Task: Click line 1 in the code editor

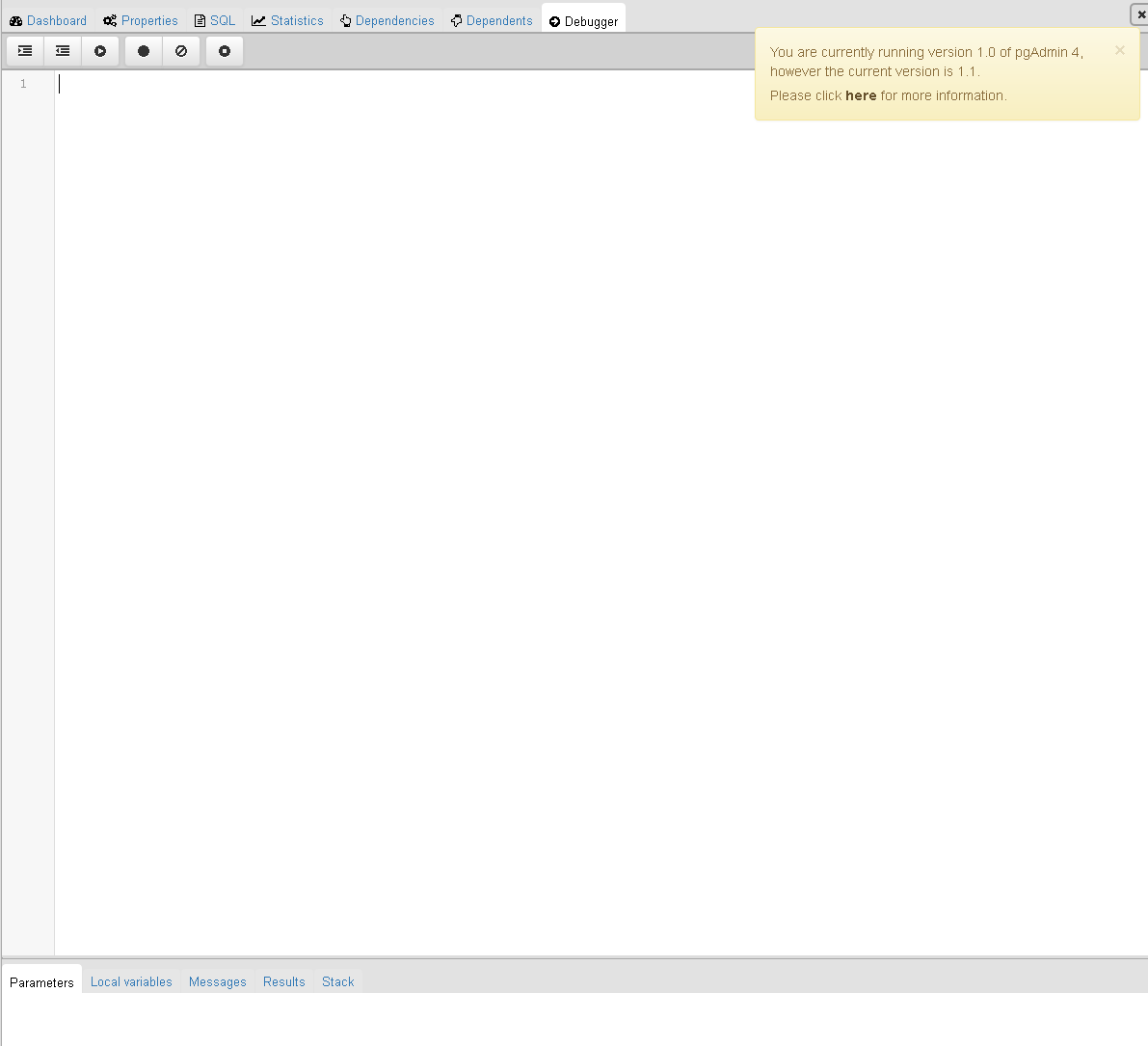Action: point(386,84)
